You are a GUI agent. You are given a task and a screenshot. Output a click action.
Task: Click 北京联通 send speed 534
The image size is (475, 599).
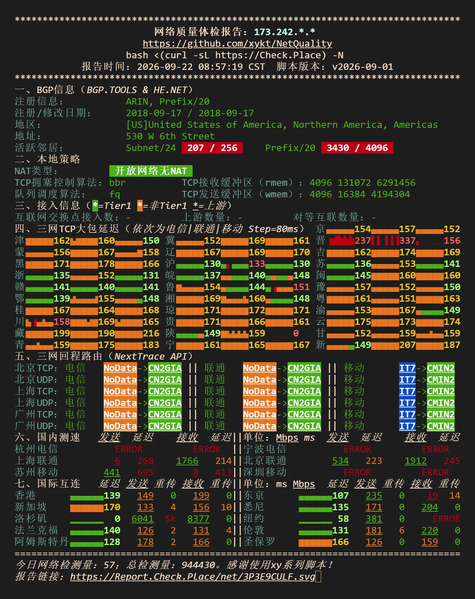click(340, 461)
